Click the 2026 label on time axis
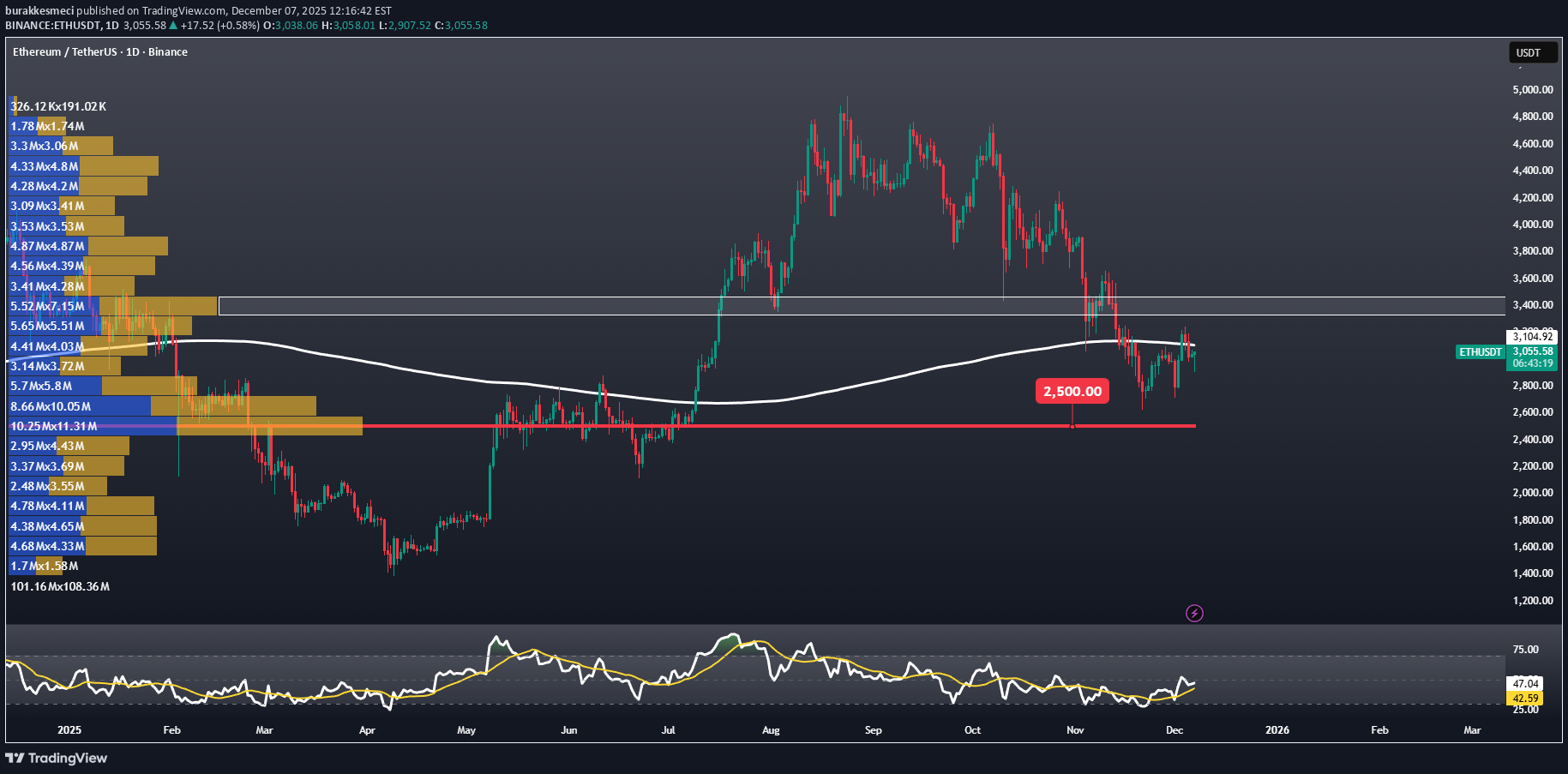 click(x=1277, y=730)
